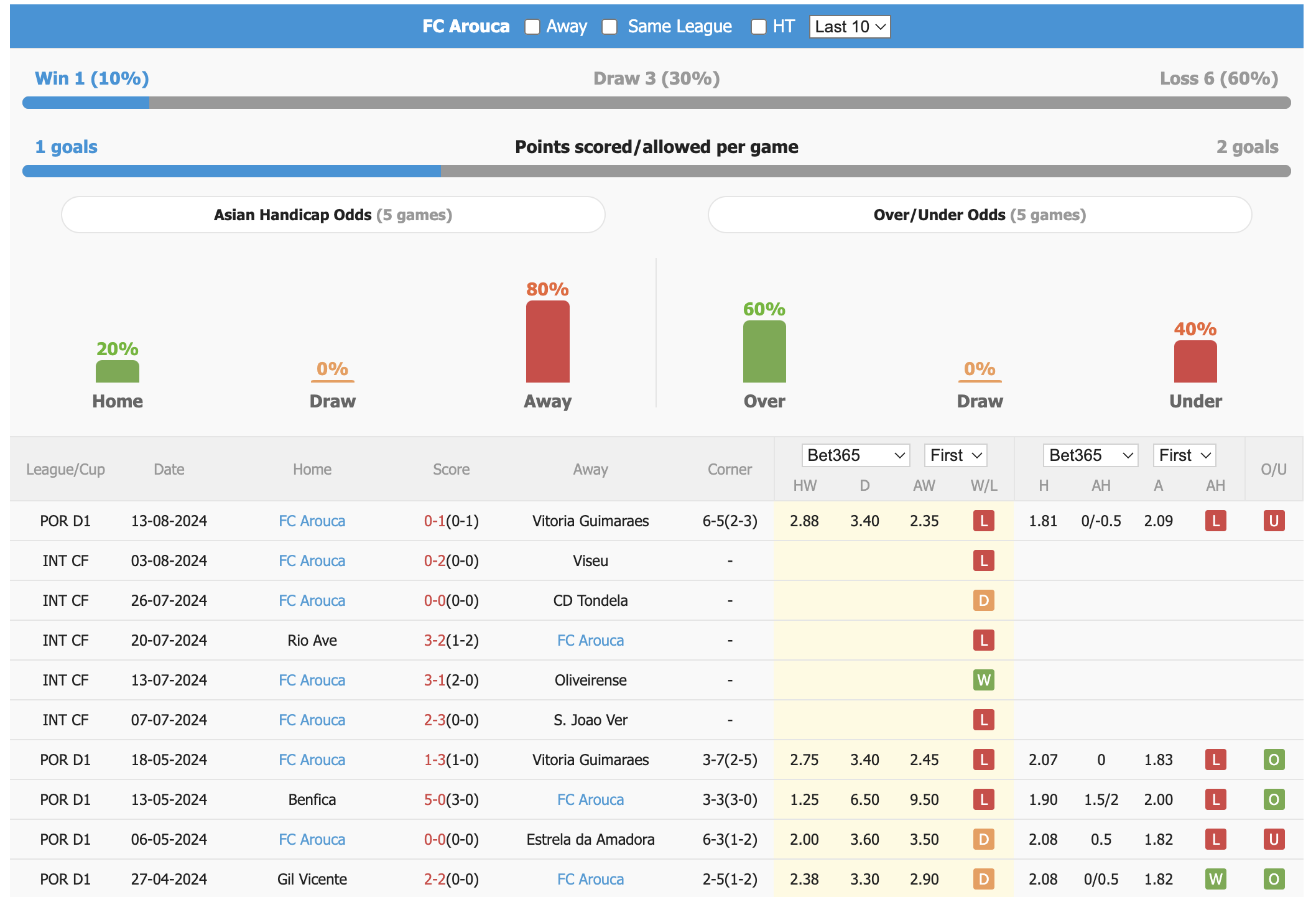Open FC Arouca away link versus Rio Ave
The image size is (1316, 897).
[591, 640]
